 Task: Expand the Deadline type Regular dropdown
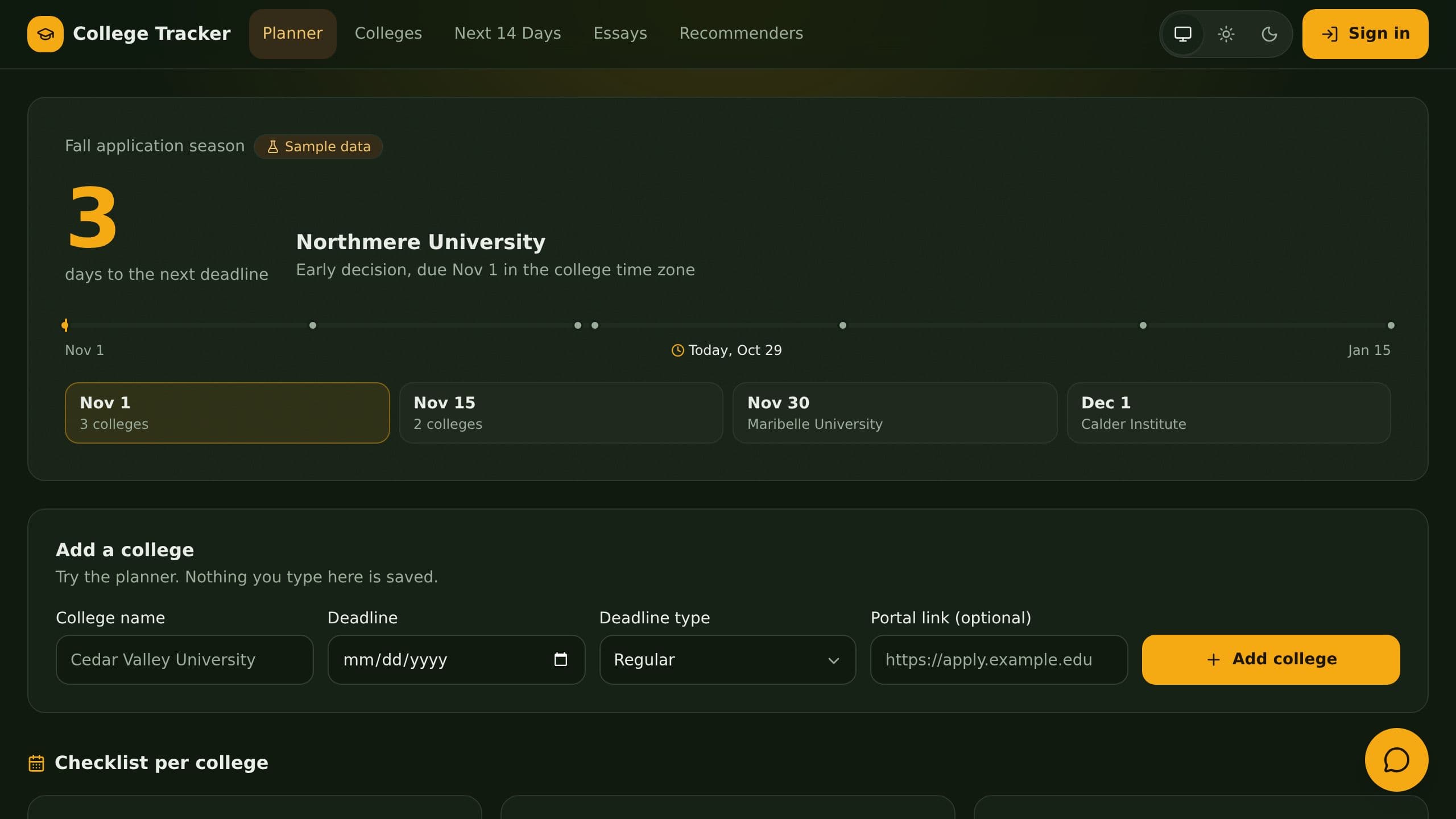(x=727, y=660)
